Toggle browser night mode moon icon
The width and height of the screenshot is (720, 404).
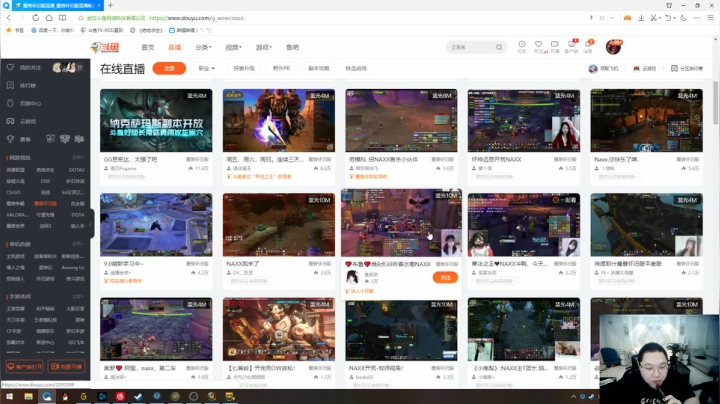click(683, 18)
